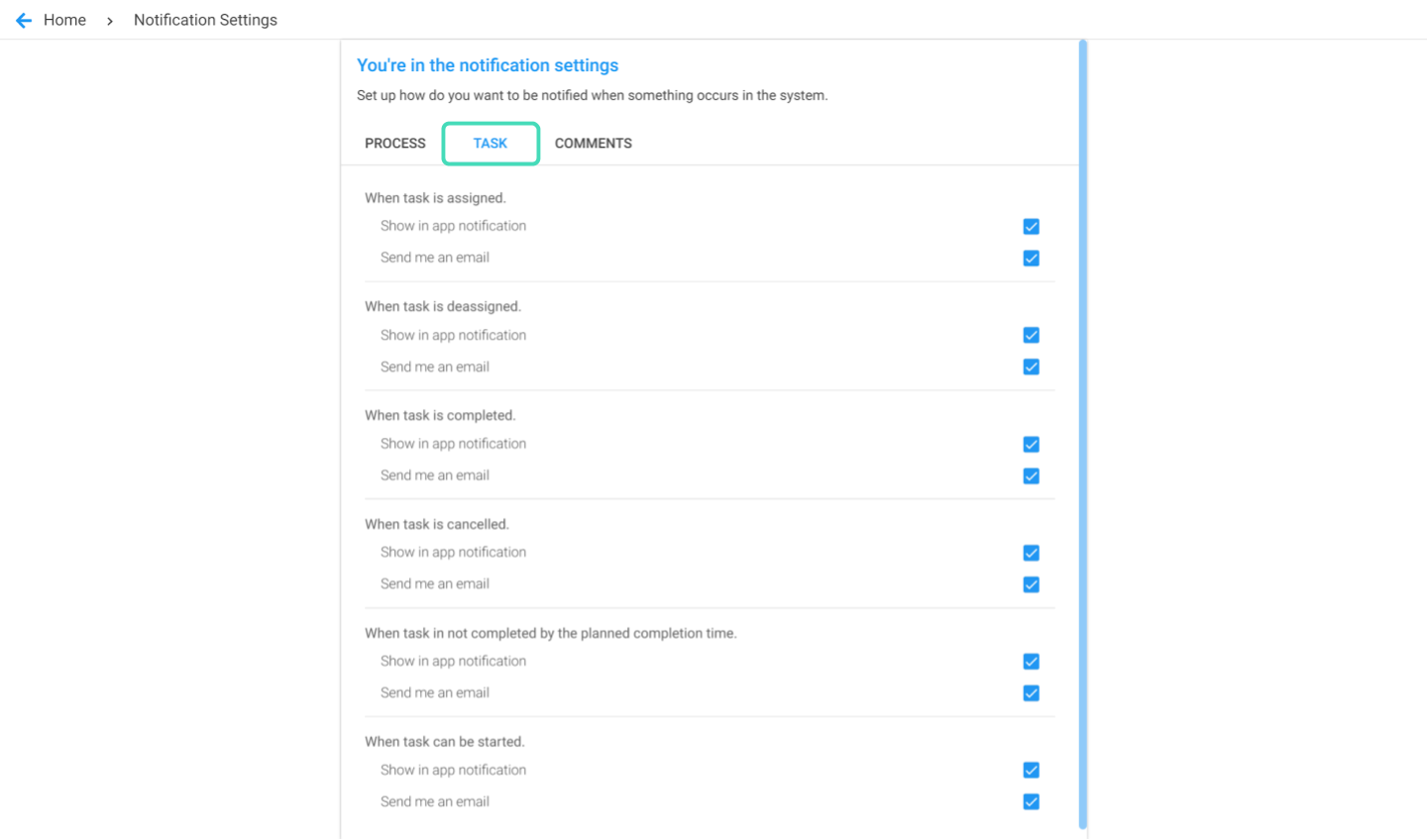Toggle in-app notification when task can start

tap(1032, 771)
